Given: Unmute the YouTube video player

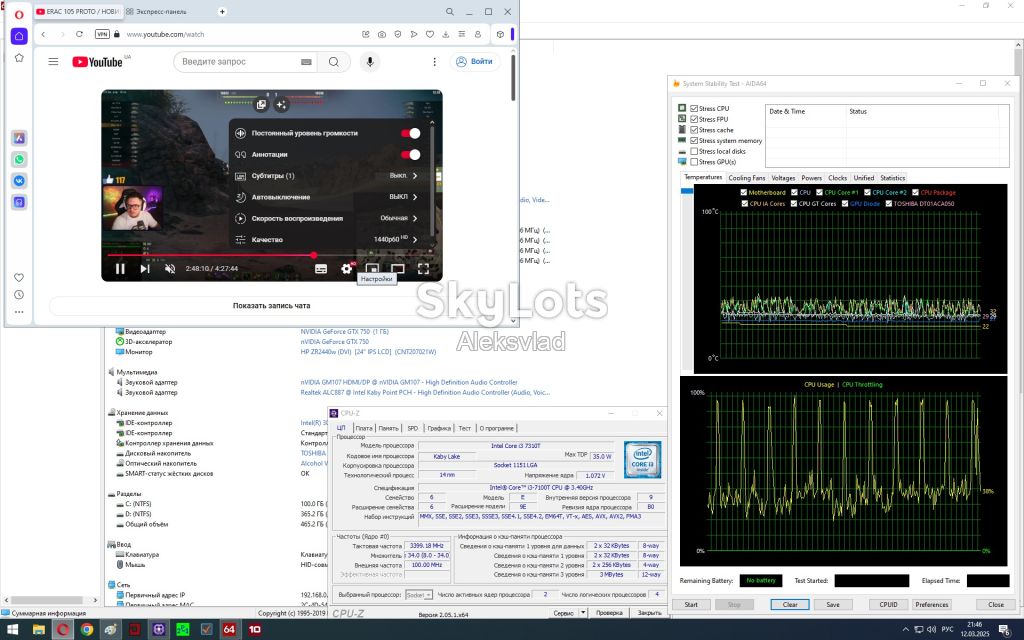Looking at the screenshot, I should pos(170,268).
